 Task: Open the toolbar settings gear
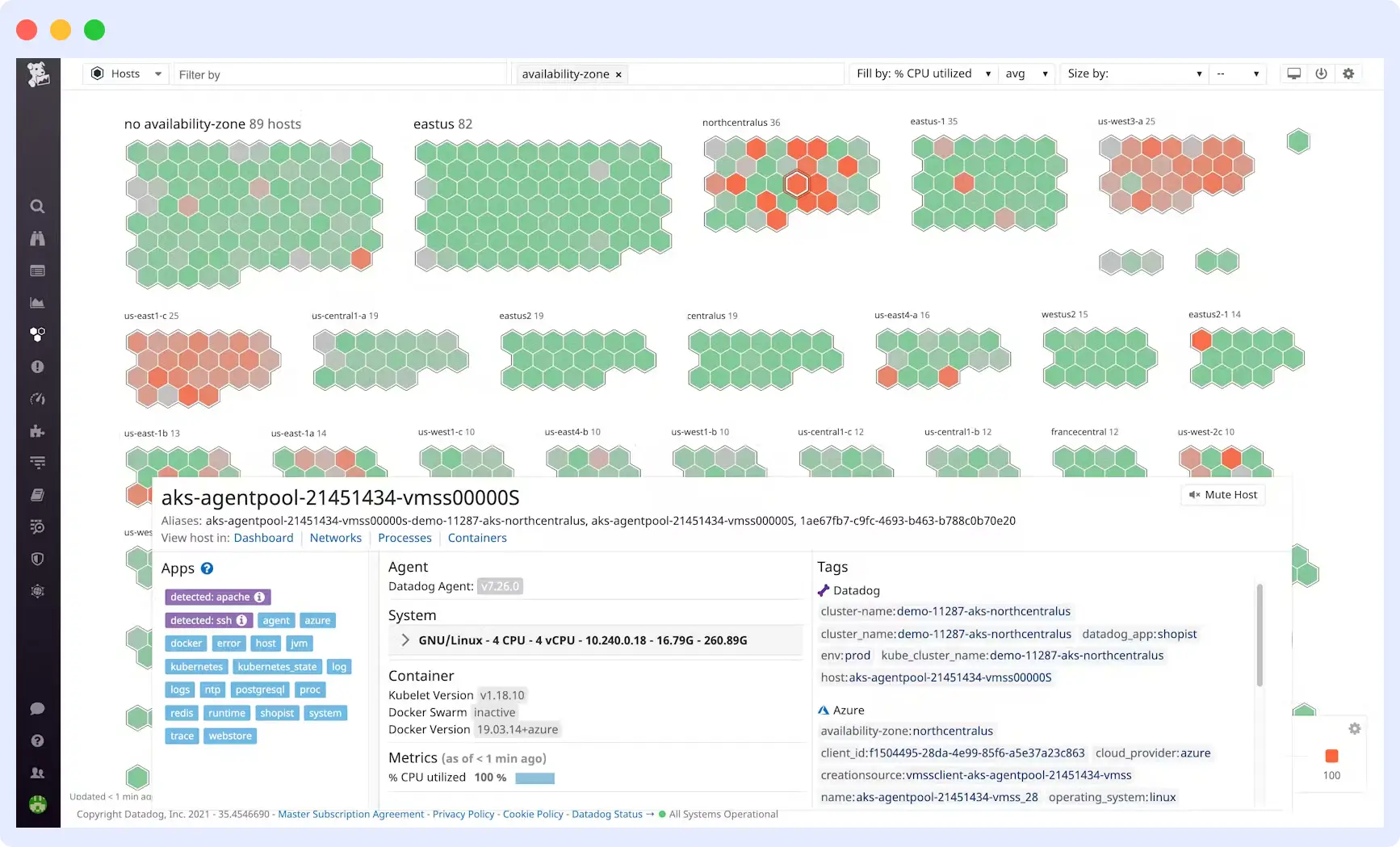1348,73
